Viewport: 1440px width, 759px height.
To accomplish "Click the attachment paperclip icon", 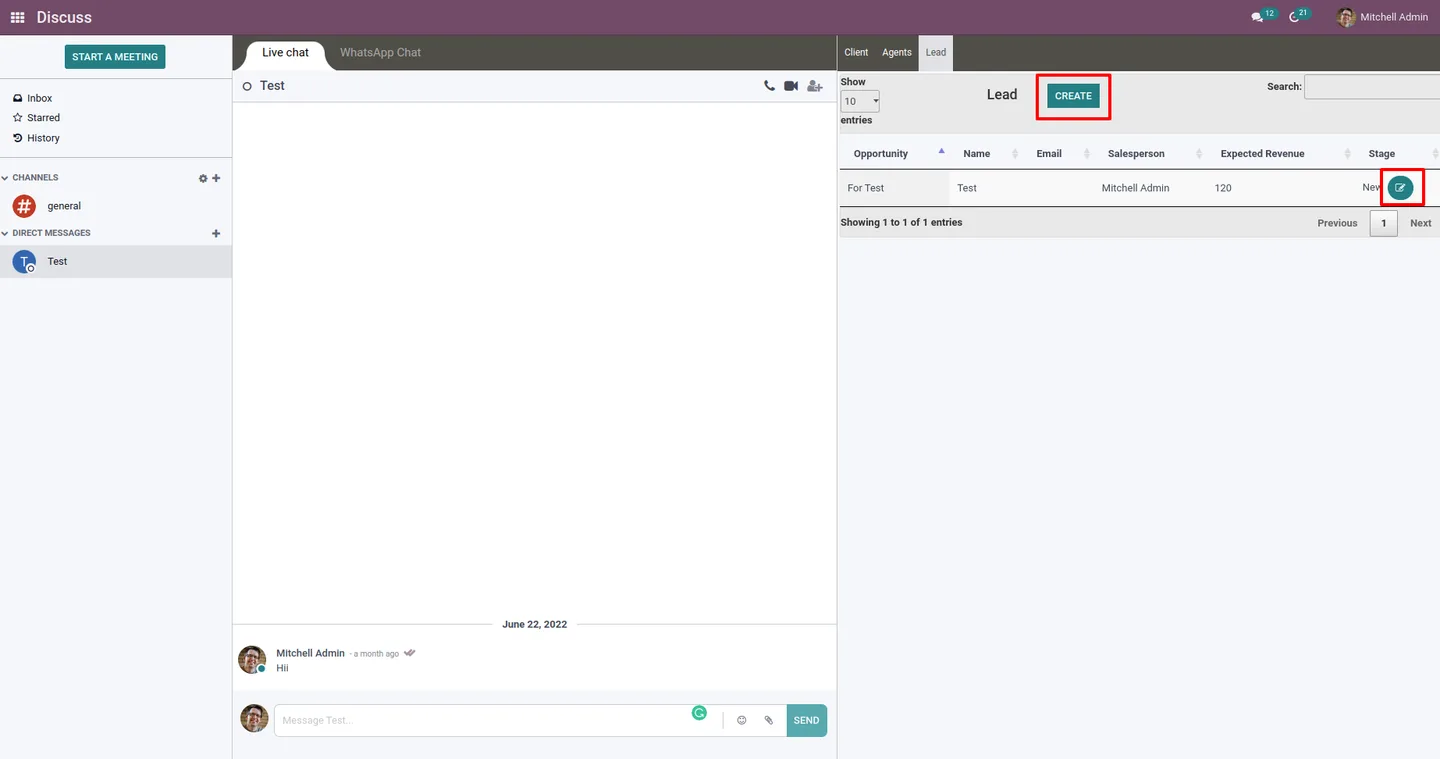I will [x=769, y=720].
